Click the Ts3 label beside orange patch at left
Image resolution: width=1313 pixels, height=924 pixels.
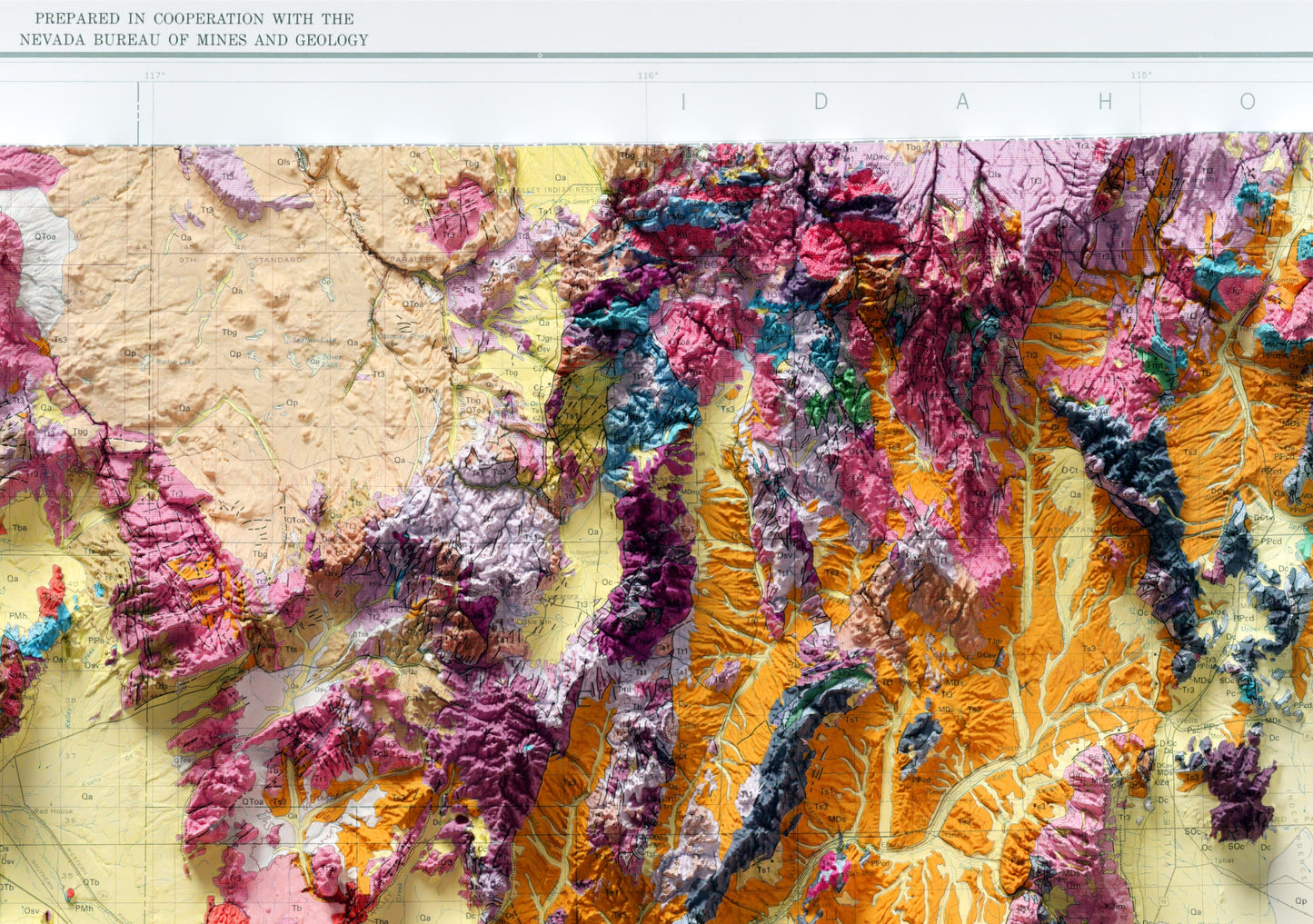[60, 340]
